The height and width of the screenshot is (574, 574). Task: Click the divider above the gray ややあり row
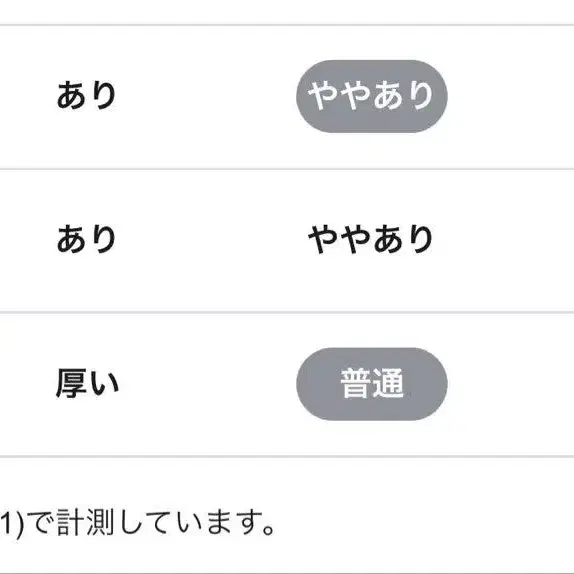pyautogui.click(x=287, y=25)
